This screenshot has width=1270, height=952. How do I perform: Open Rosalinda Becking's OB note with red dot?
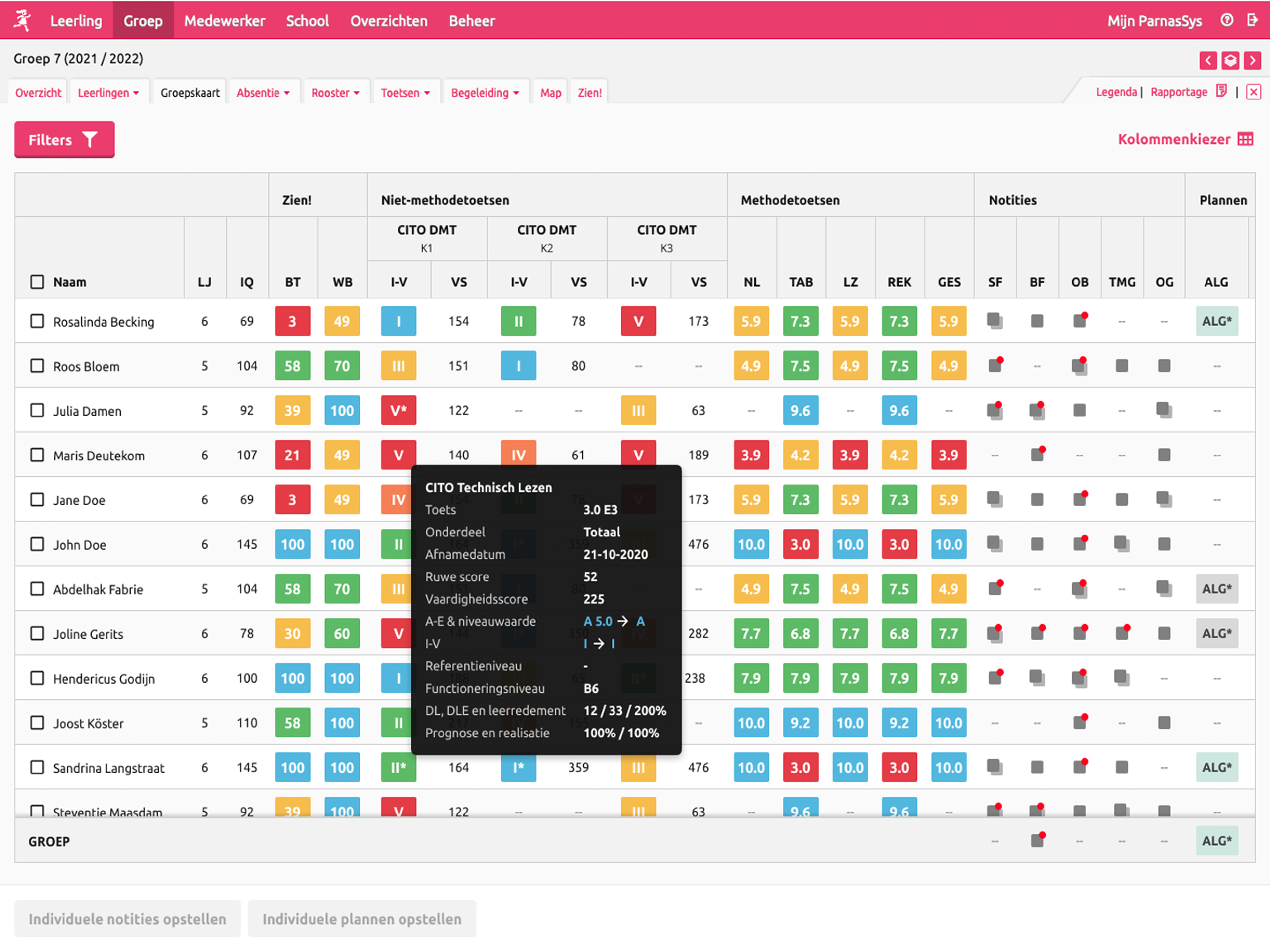click(1080, 320)
